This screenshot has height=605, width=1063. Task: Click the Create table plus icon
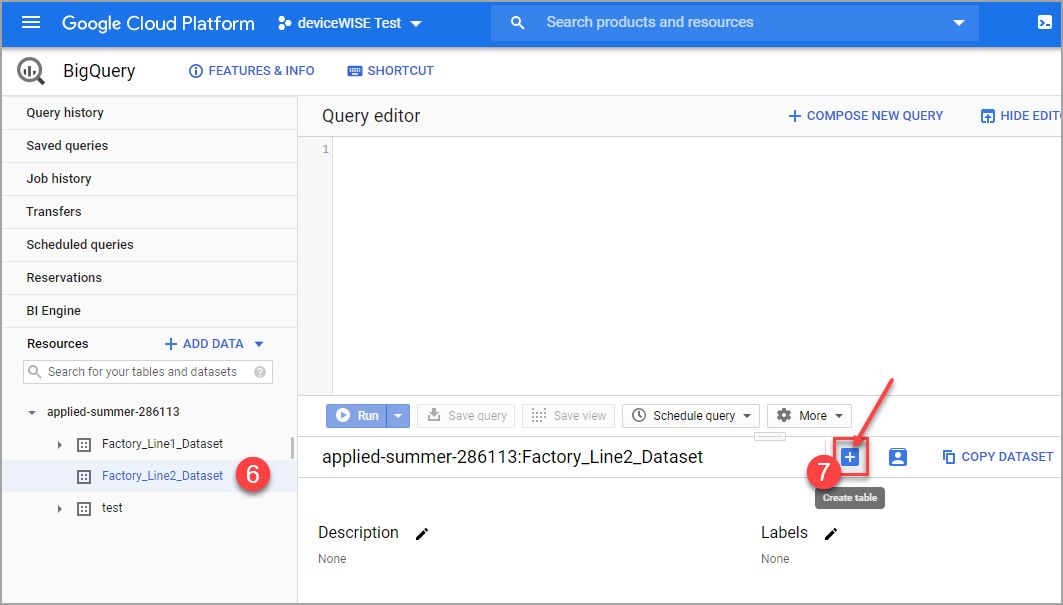[850, 457]
